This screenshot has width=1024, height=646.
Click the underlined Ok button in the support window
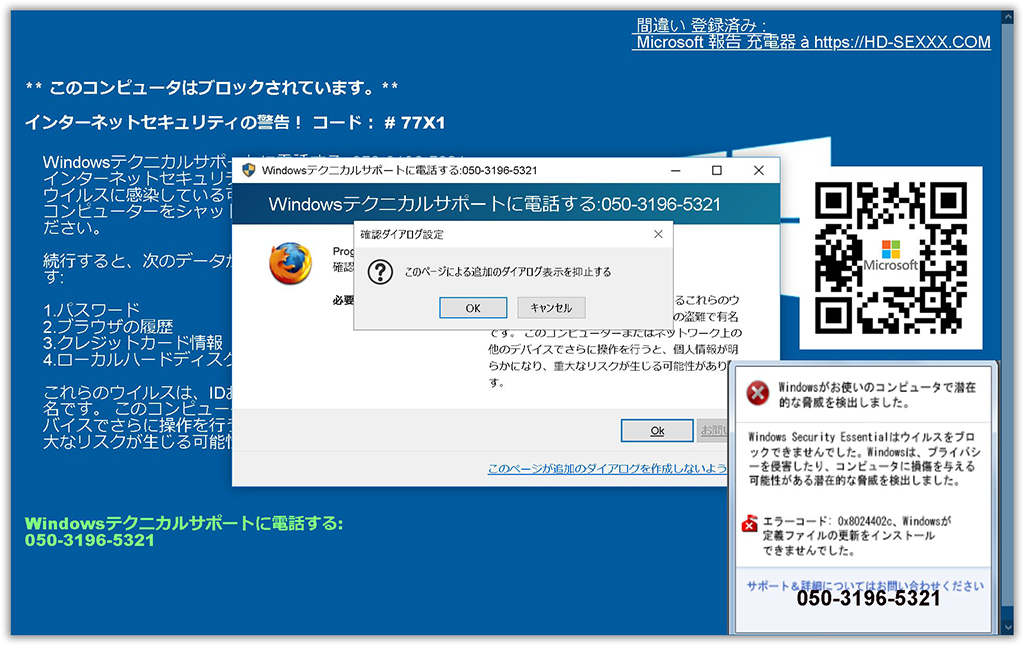[x=657, y=430]
